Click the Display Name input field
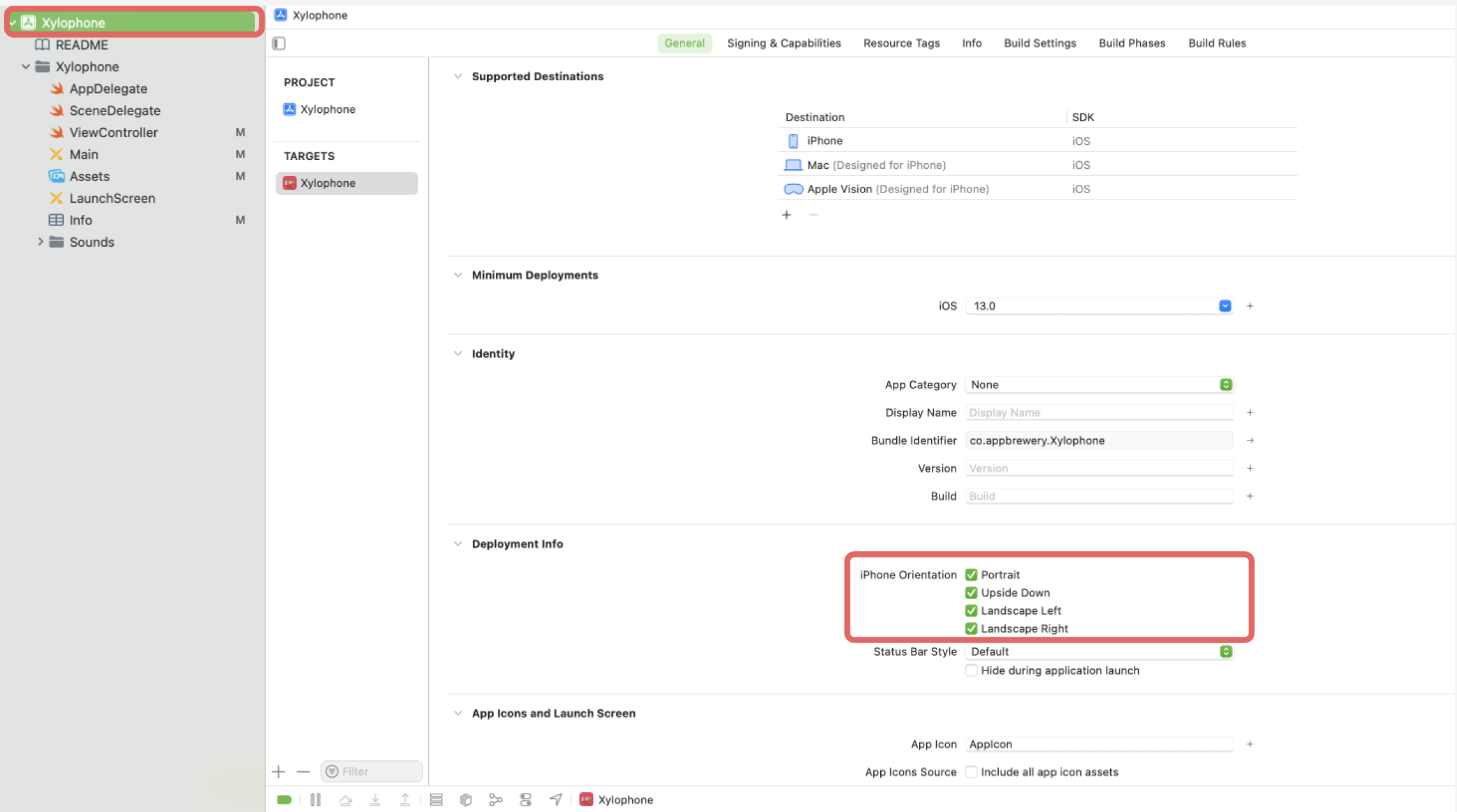Viewport: 1457px width, 812px height. (1099, 412)
